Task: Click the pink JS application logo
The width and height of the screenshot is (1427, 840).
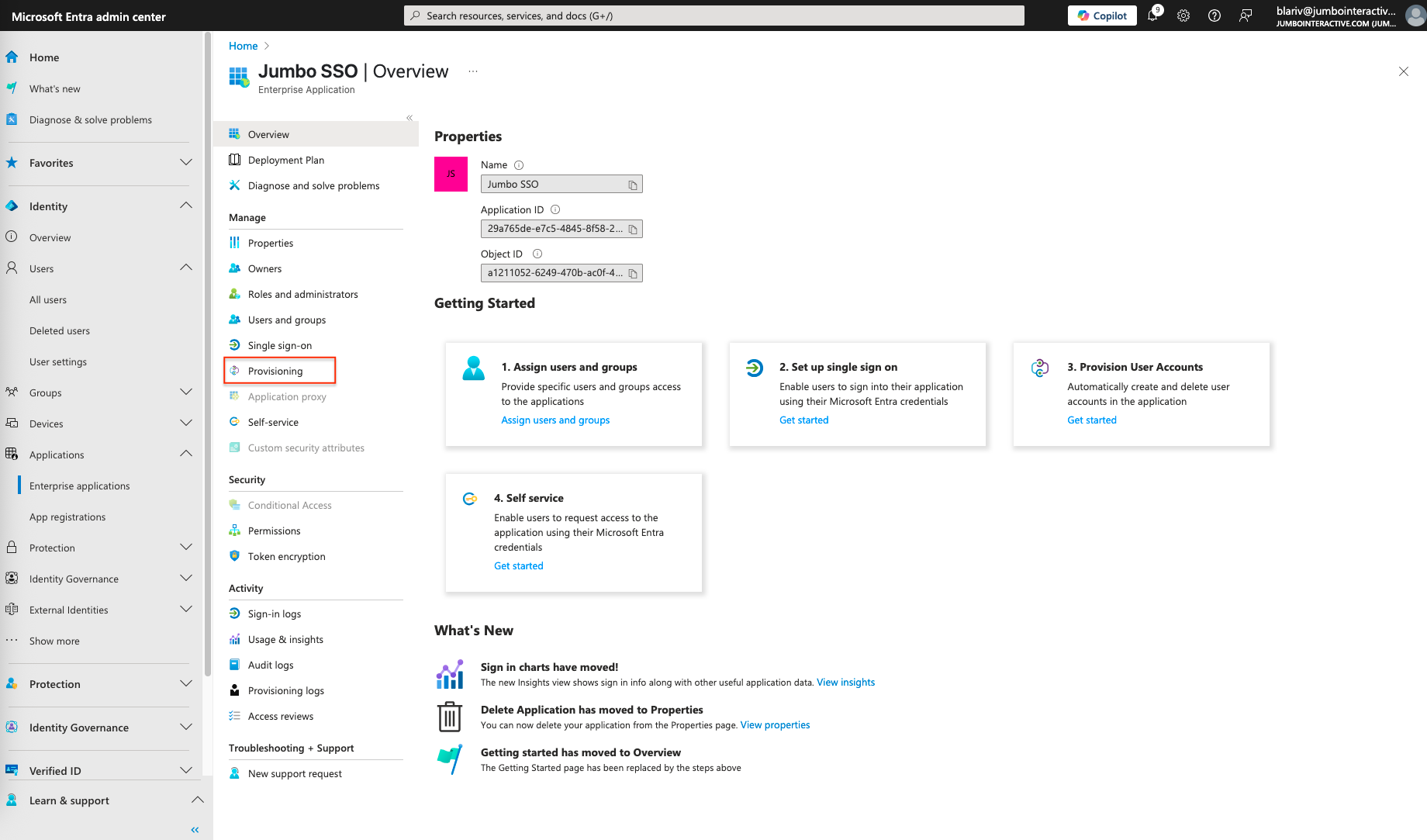Action: click(451, 174)
